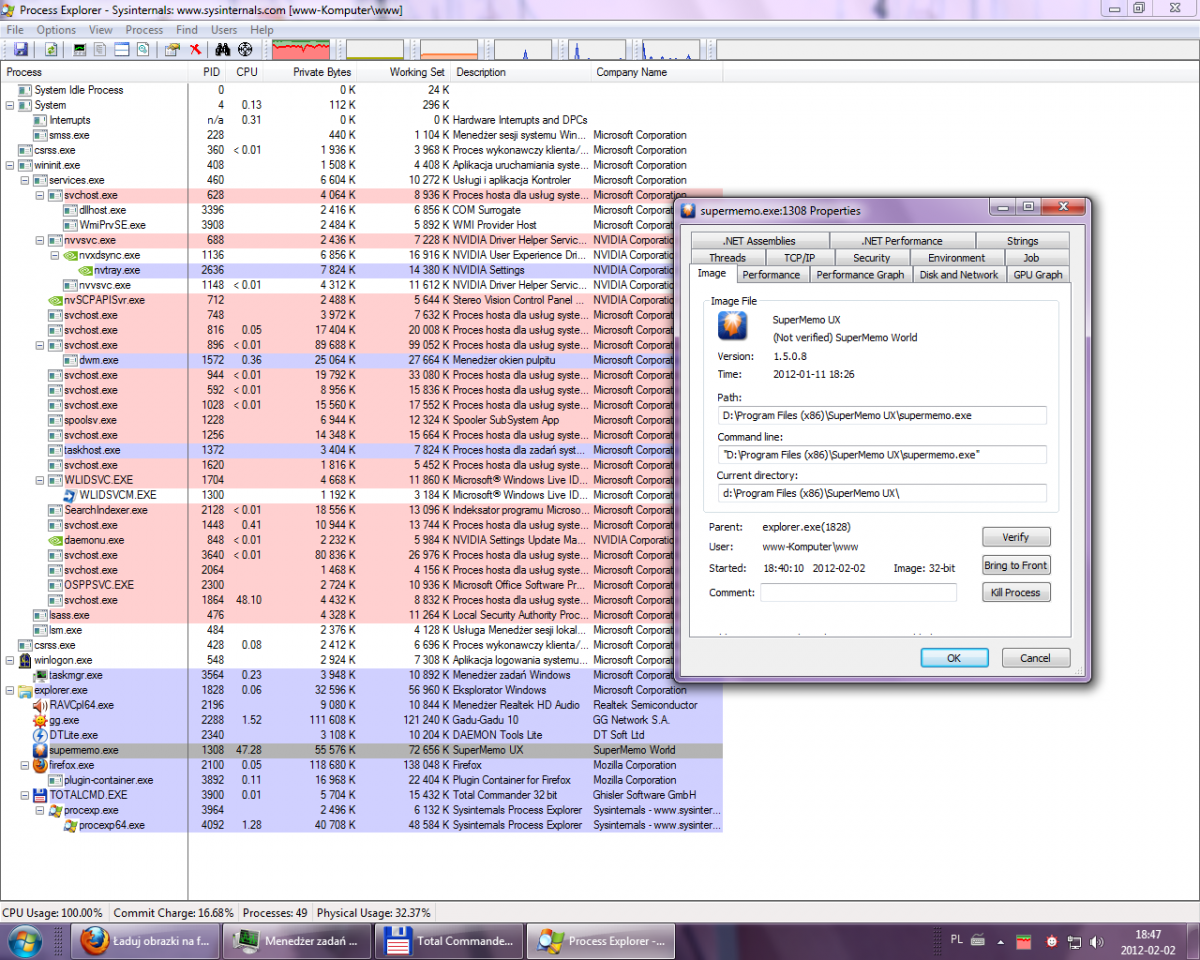1200x960 pixels.
Task: Switch to Total Commander in the taskbar
Action: coord(448,940)
